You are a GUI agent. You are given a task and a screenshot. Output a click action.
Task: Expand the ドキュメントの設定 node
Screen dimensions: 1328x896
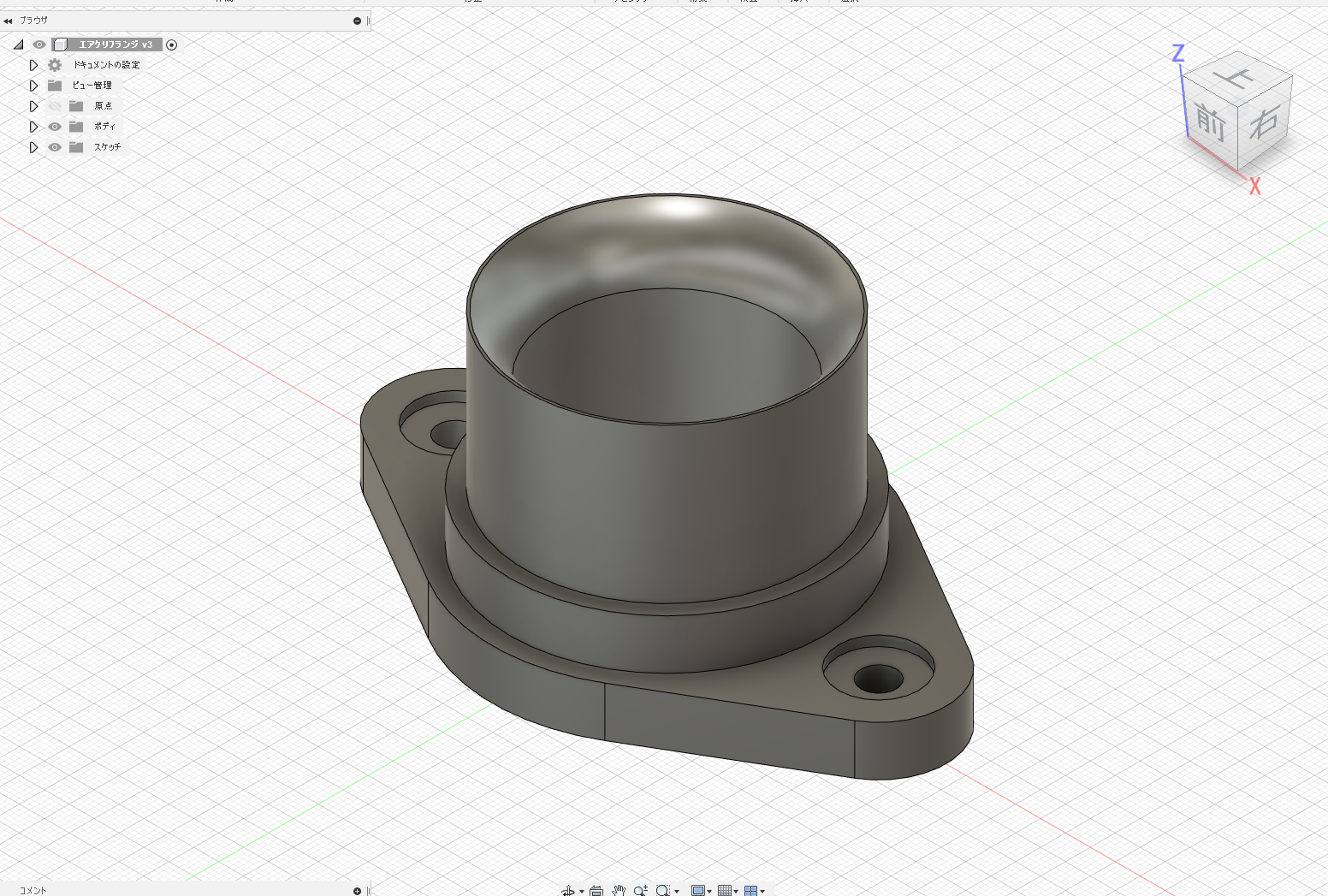pyautogui.click(x=33, y=65)
